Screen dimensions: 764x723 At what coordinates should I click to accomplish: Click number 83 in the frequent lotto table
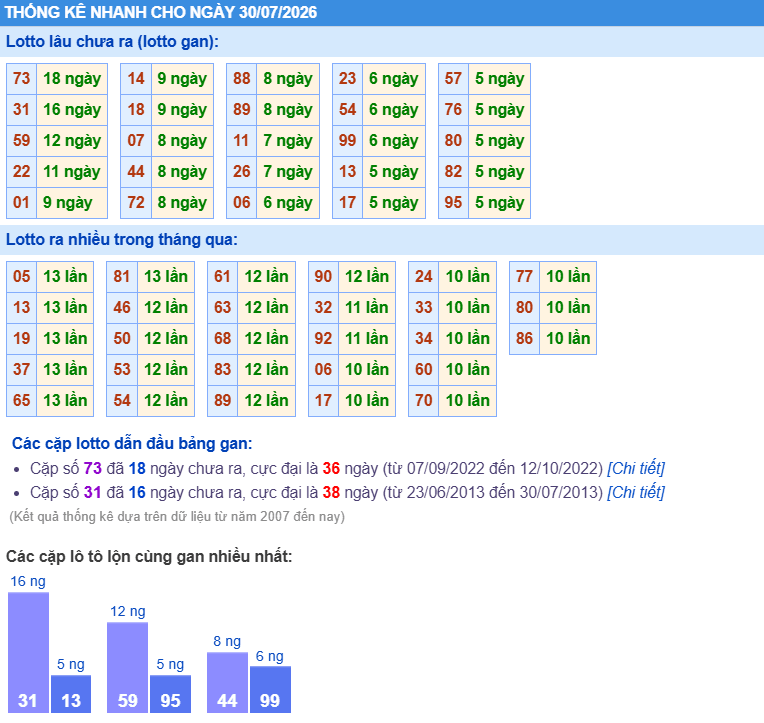(x=223, y=370)
